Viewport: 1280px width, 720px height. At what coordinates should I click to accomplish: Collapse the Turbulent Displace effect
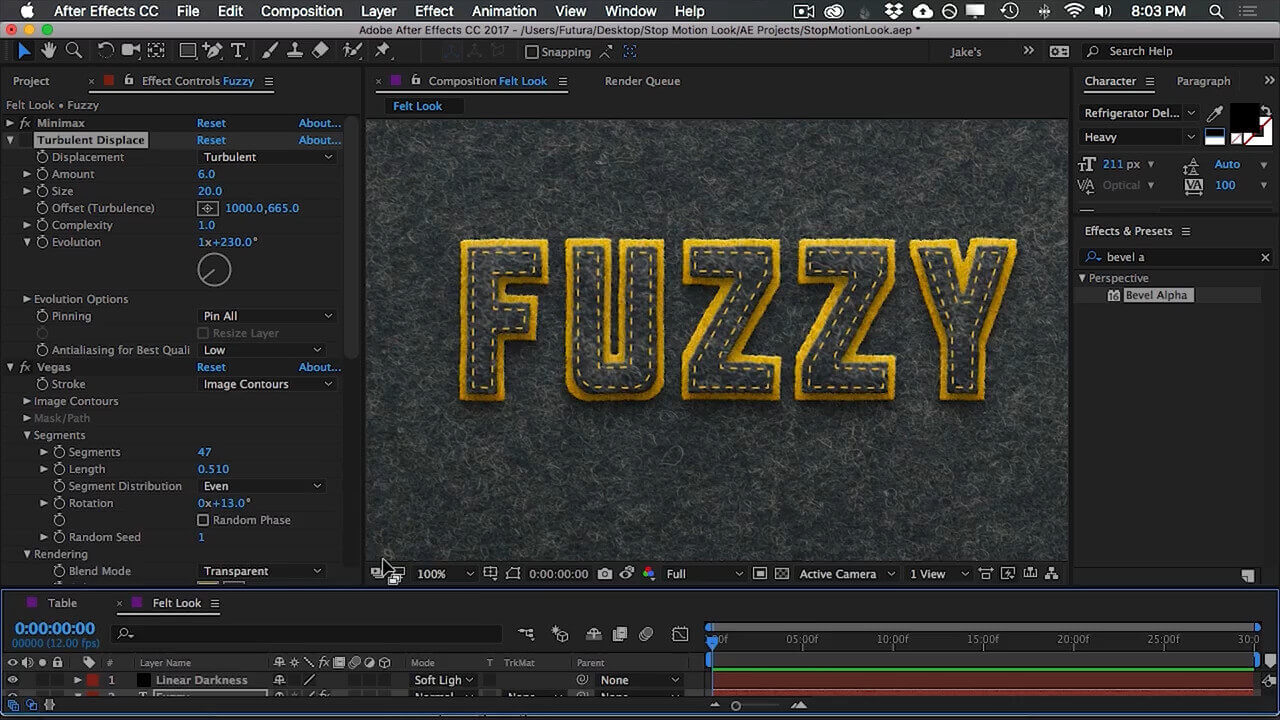(10, 140)
